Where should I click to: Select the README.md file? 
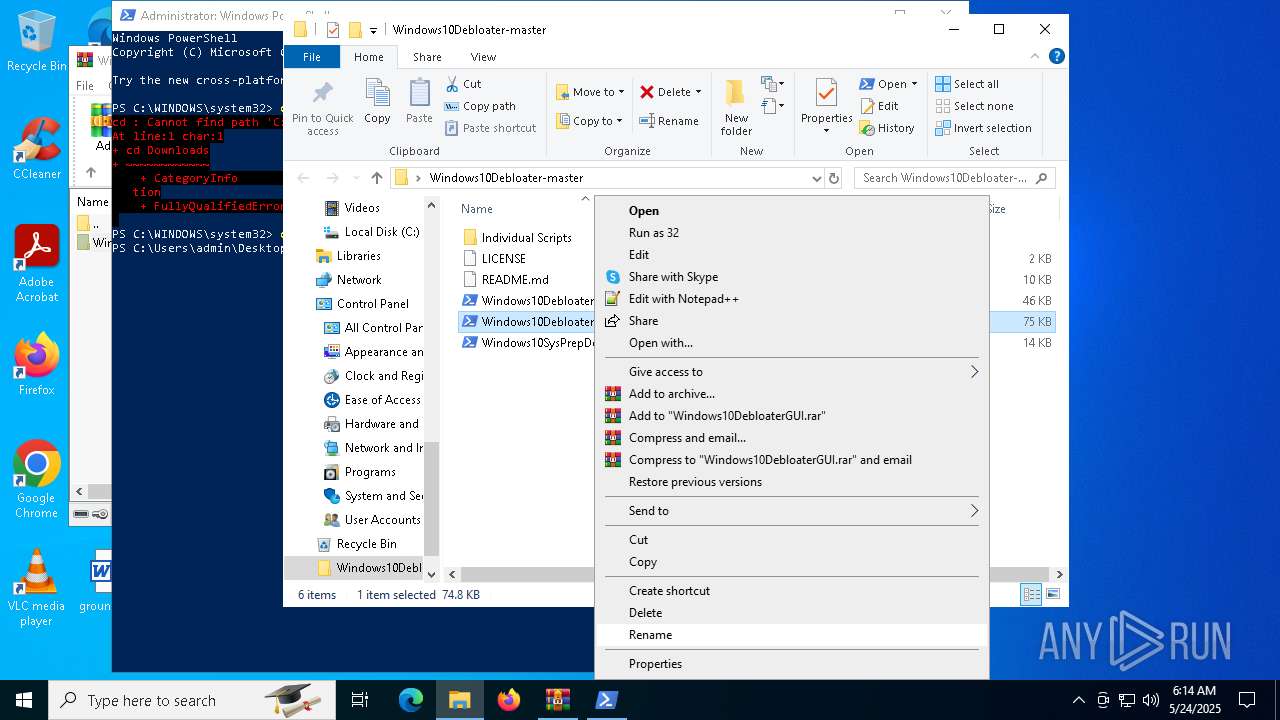(515, 280)
